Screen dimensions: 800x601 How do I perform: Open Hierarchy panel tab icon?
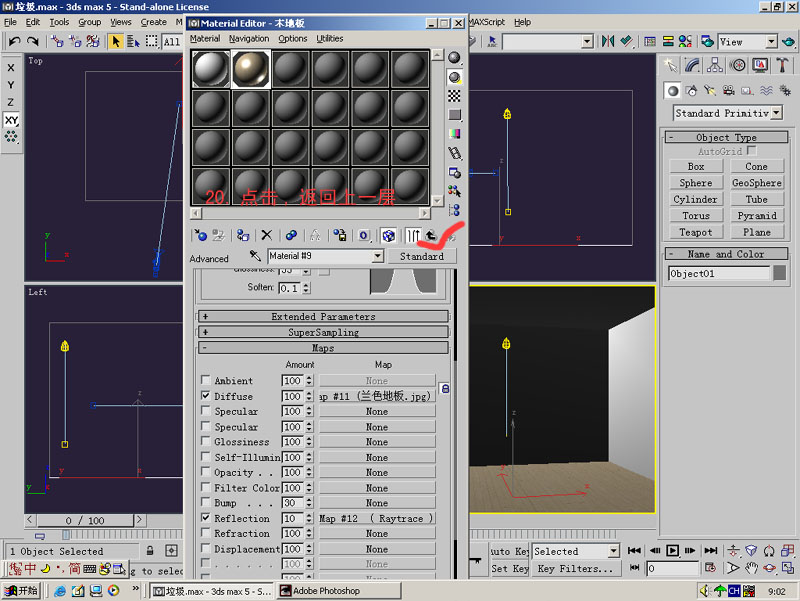pos(715,65)
